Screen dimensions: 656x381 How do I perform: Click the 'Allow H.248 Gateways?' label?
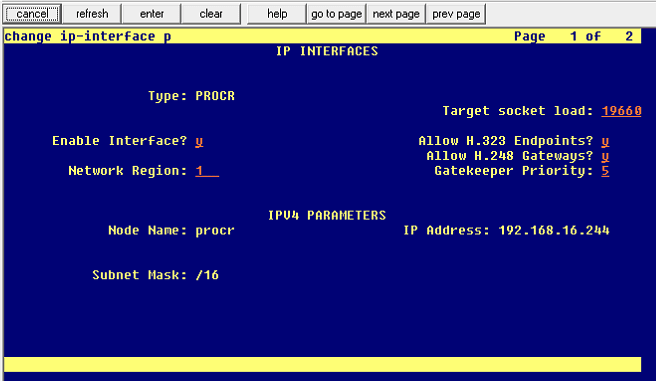click(510, 156)
